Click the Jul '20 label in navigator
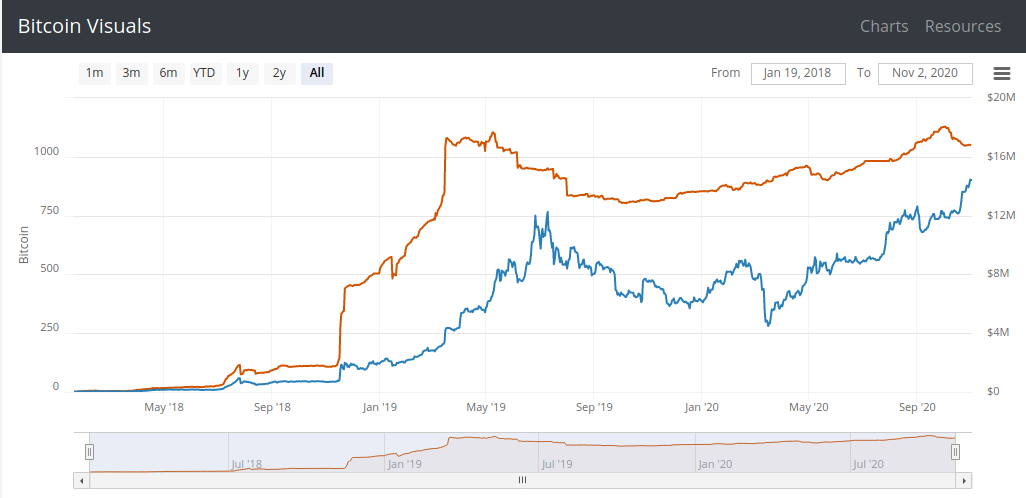The width and height of the screenshot is (1026, 498). click(x=867, y=464)
